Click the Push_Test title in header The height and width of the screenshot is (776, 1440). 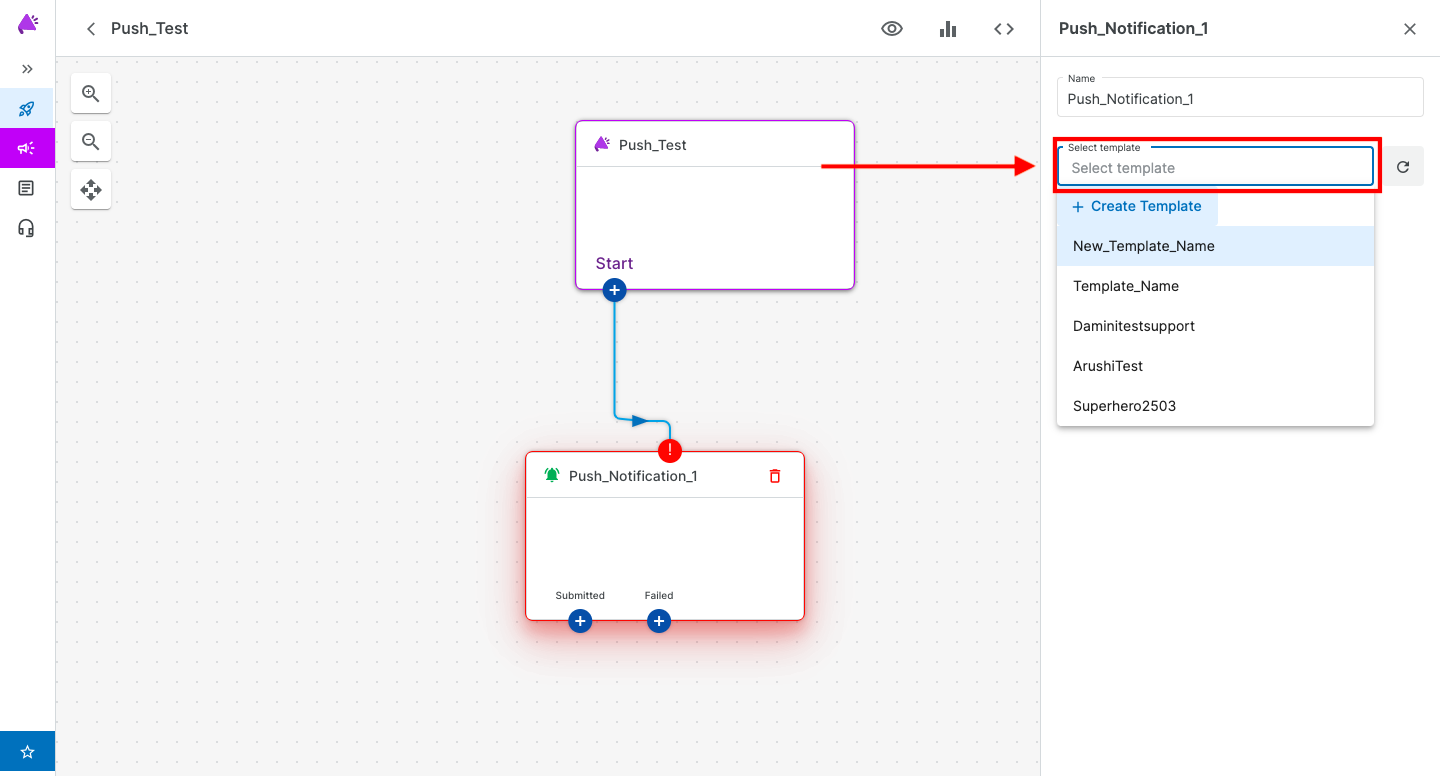[150, 29]
